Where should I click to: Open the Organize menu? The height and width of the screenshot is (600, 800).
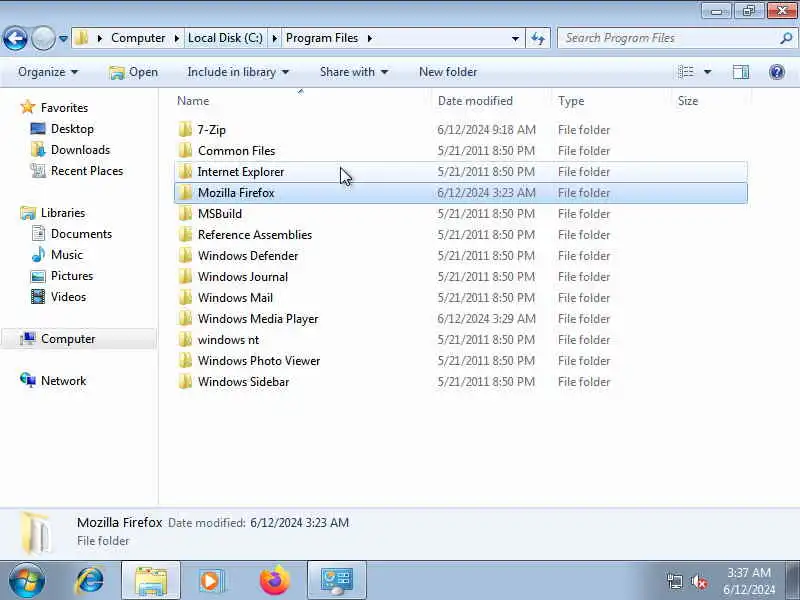point(48,72)
